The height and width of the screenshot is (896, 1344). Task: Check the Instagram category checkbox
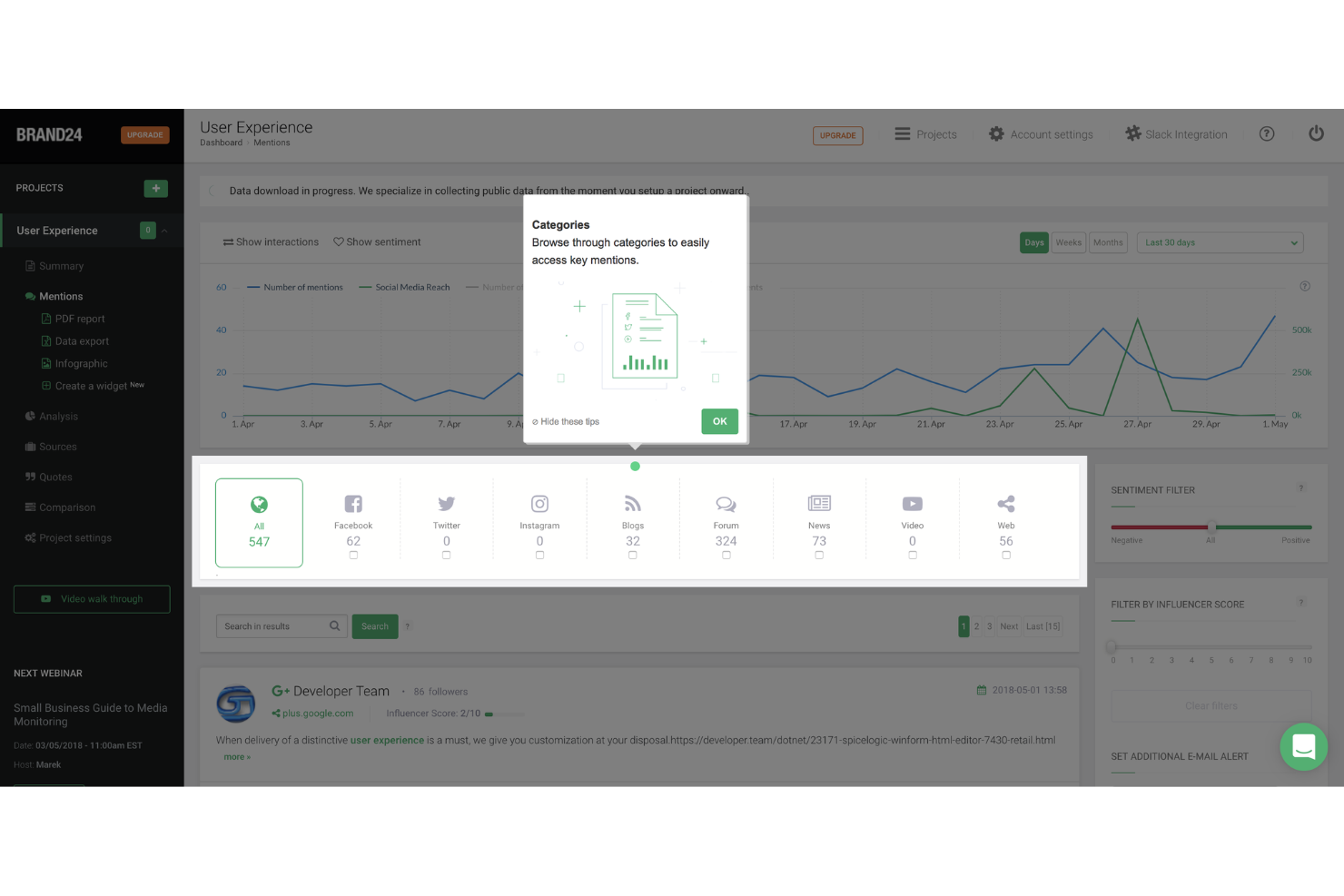[539, 554]
